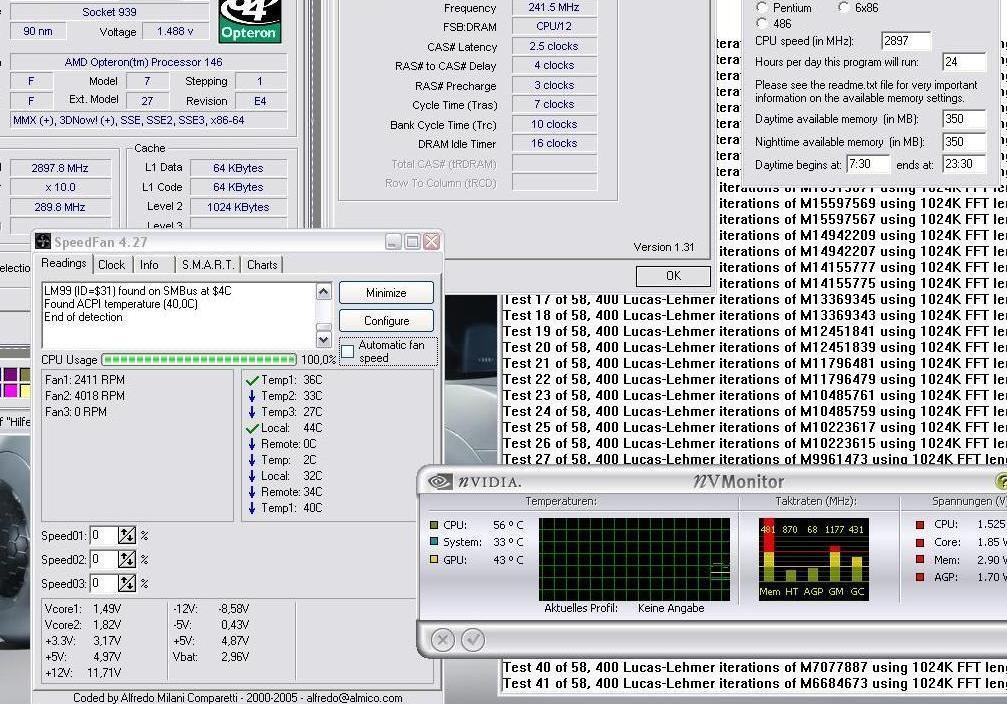Image resolution: width=1007 pixels, height=704 pixels.
Task: Select the 6x86 radio button
Action: 845,8
